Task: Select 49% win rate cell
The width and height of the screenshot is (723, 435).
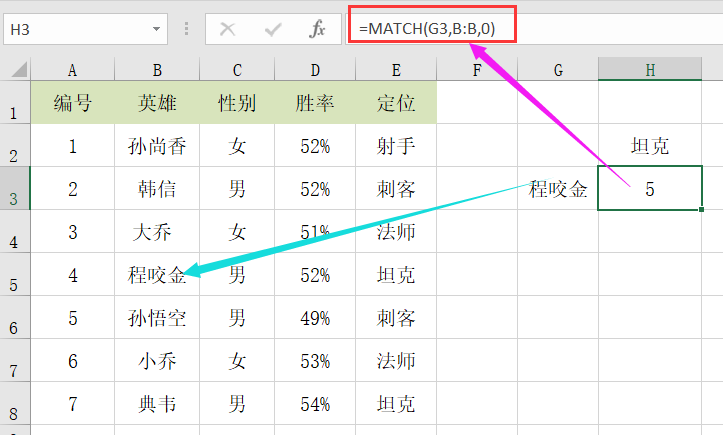Action: tap(315, 317)
